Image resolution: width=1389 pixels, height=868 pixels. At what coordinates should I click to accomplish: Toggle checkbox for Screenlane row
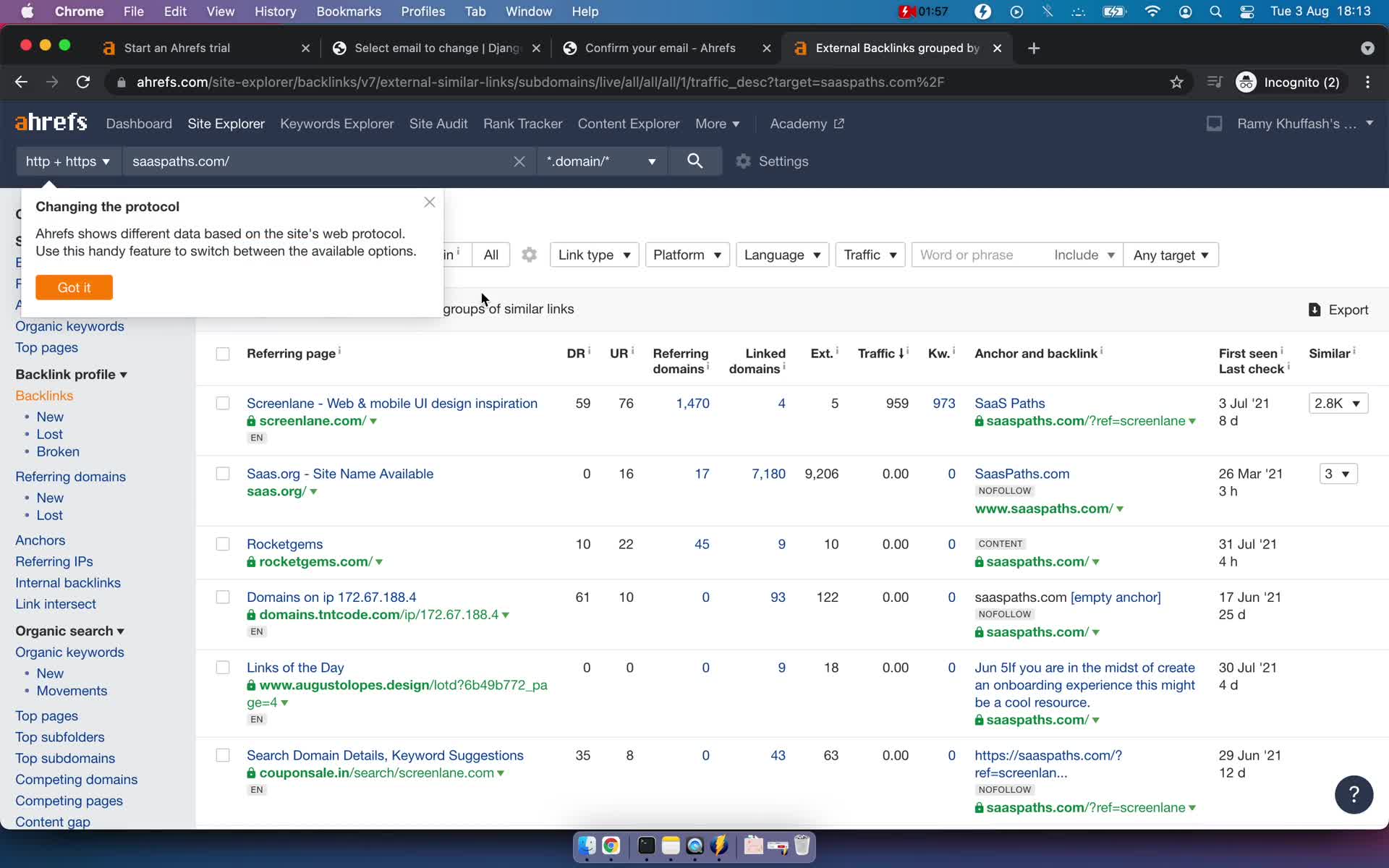point(222,402)
